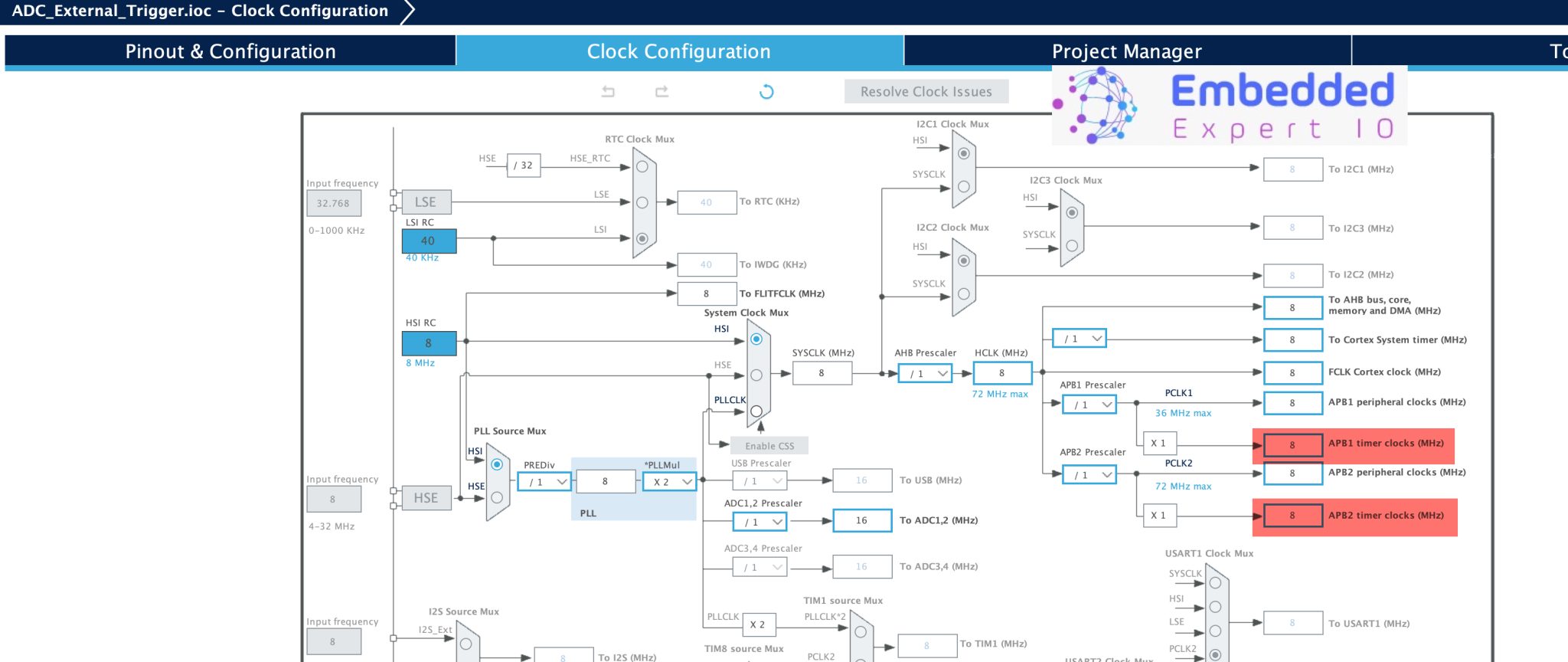Click the refresh clock tree icon
The height and width of the screenshot is (662, 1568).
coord(766,92)
